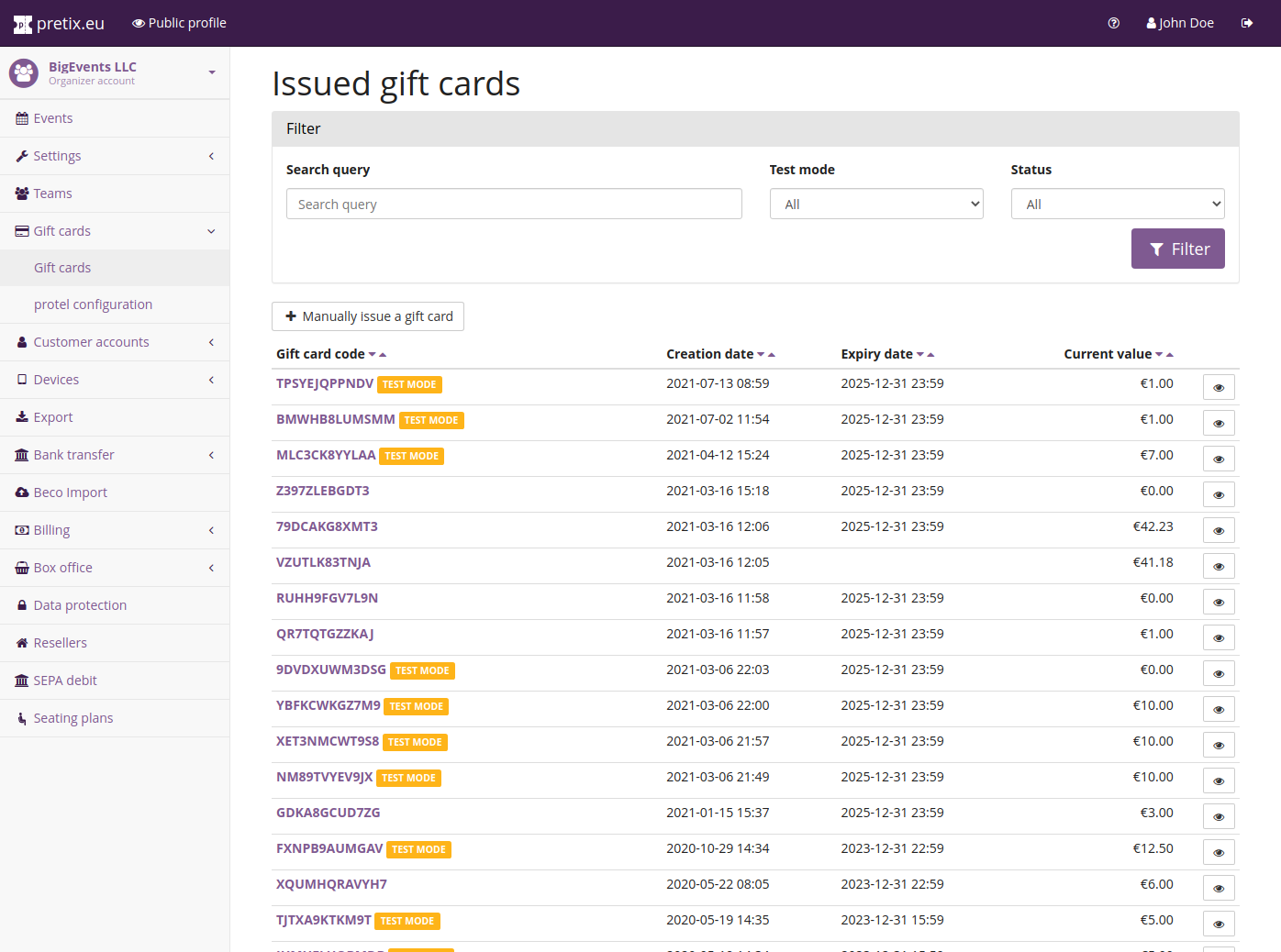Image resolution: width=1281 pixels, height=952 pixels.
Task: Open John Doe user profile
Action: point(1180,23)
